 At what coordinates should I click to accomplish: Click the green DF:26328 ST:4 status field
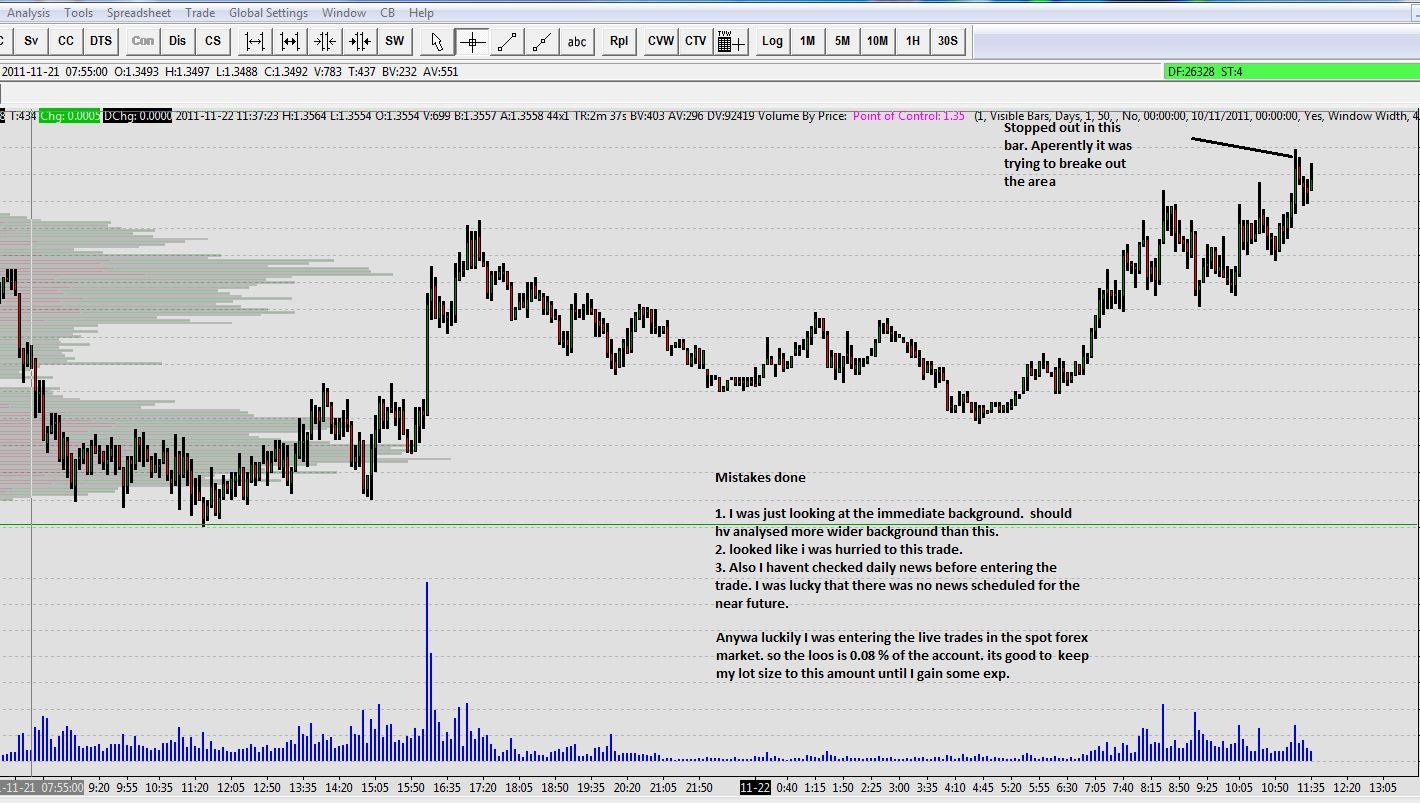point(1291,71)
